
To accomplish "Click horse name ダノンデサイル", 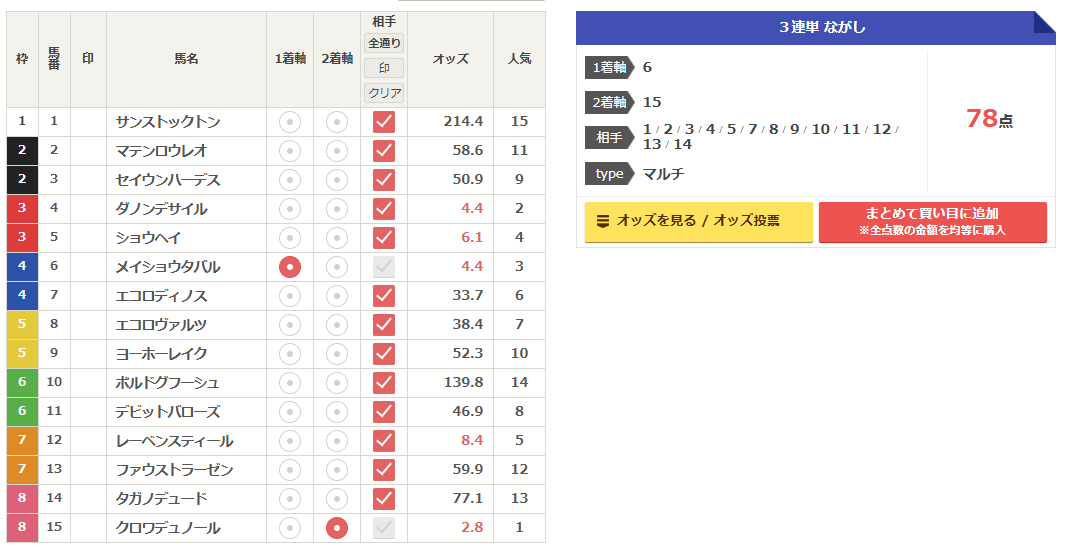I will (161, 209).
